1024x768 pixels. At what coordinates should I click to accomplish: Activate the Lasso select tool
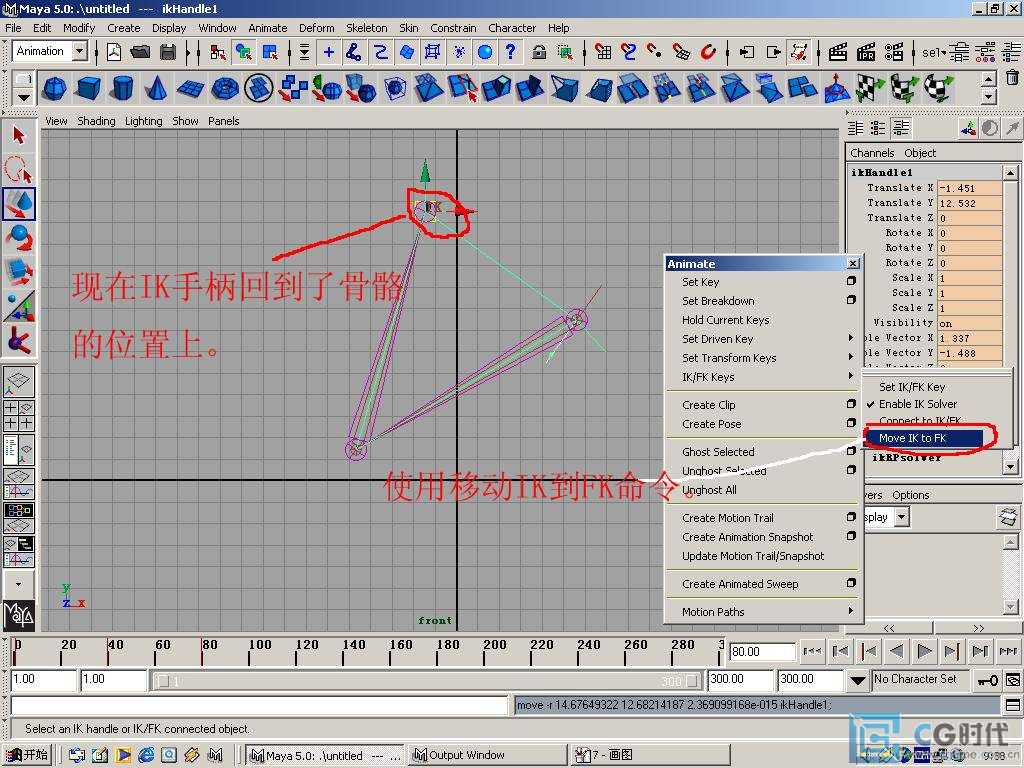click(18, 169)
